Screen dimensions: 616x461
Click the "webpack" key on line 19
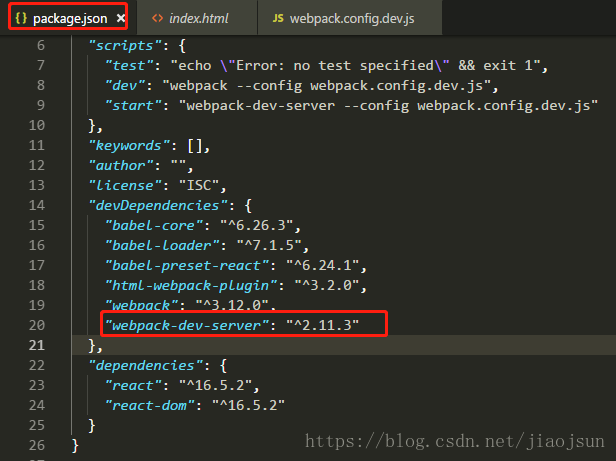tap(141, 305)
